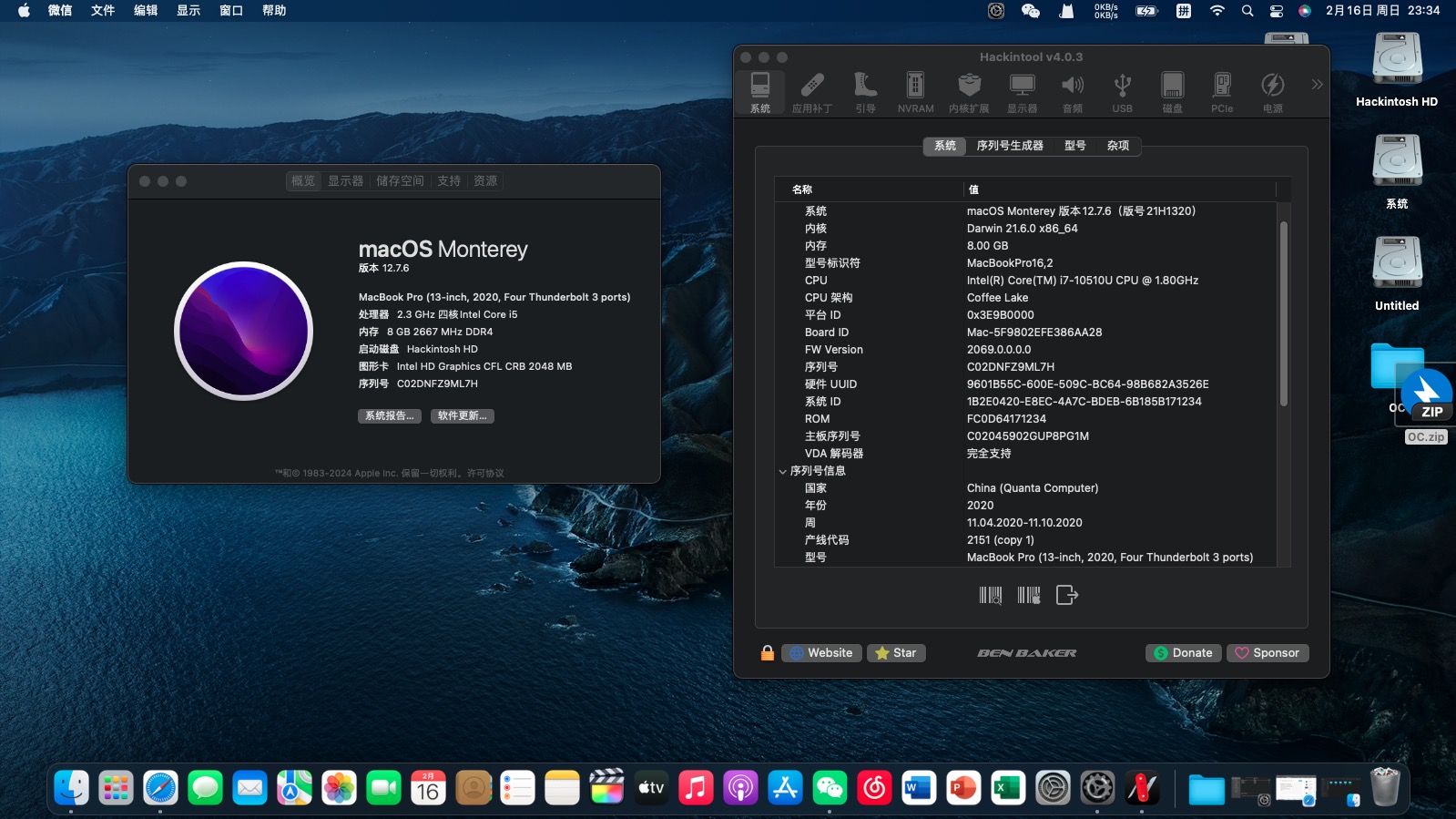Open the 电源 power toolbar icon
The image size is (1456, 819).
(x=1272, y=92)
